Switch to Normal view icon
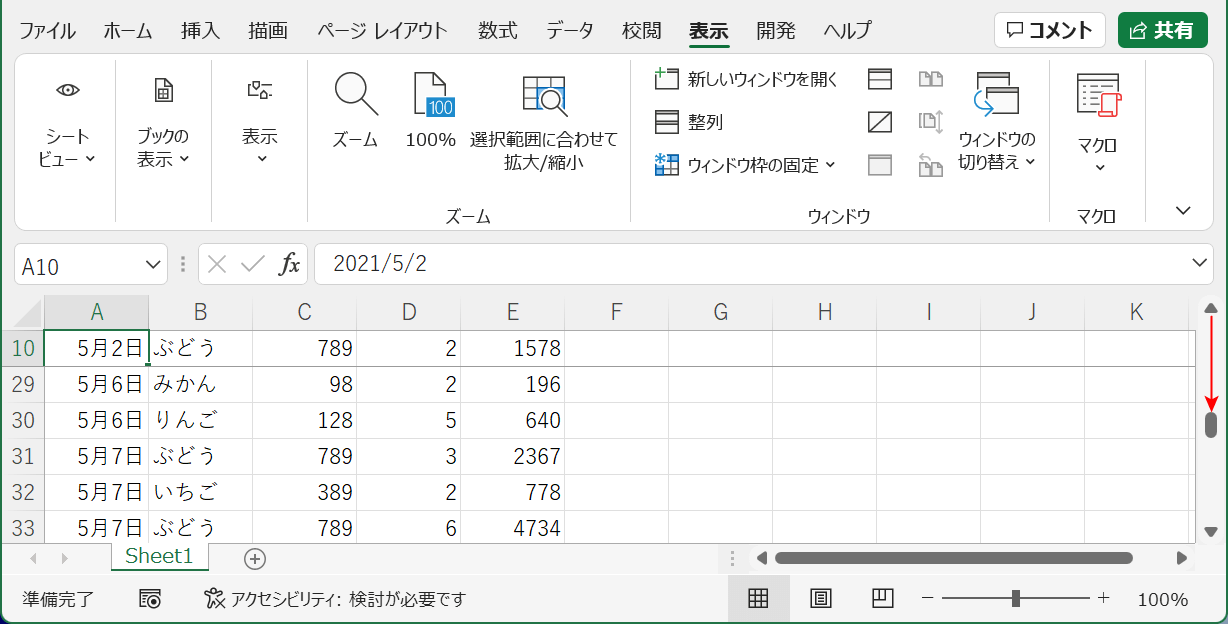 point(758,599)
